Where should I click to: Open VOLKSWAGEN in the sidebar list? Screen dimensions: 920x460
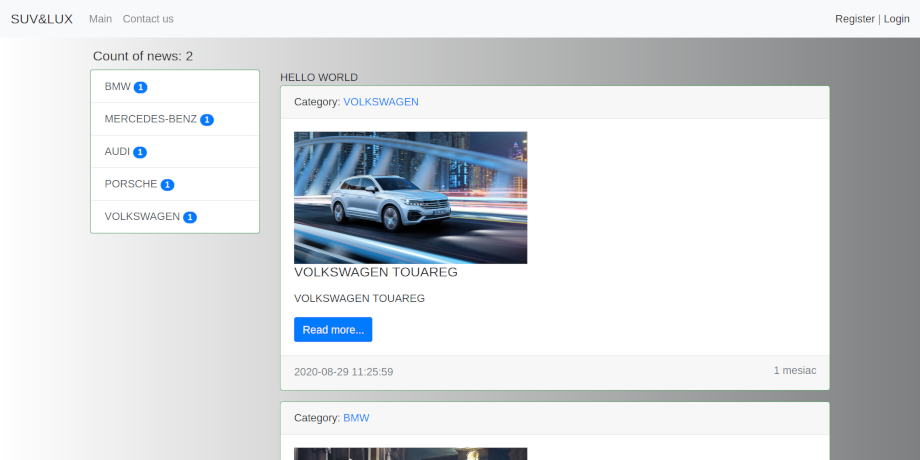(x=141, y=216)
